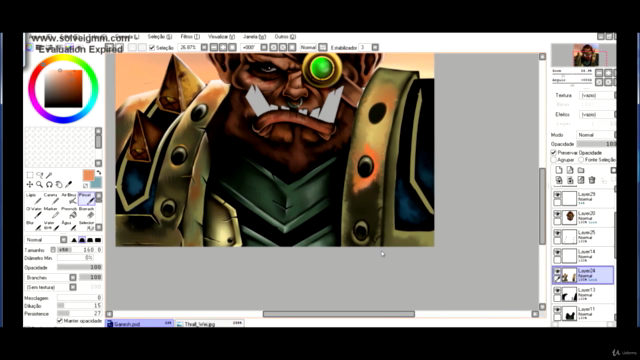
Task: Choose the Caneta pen brush
Action: 51,198
